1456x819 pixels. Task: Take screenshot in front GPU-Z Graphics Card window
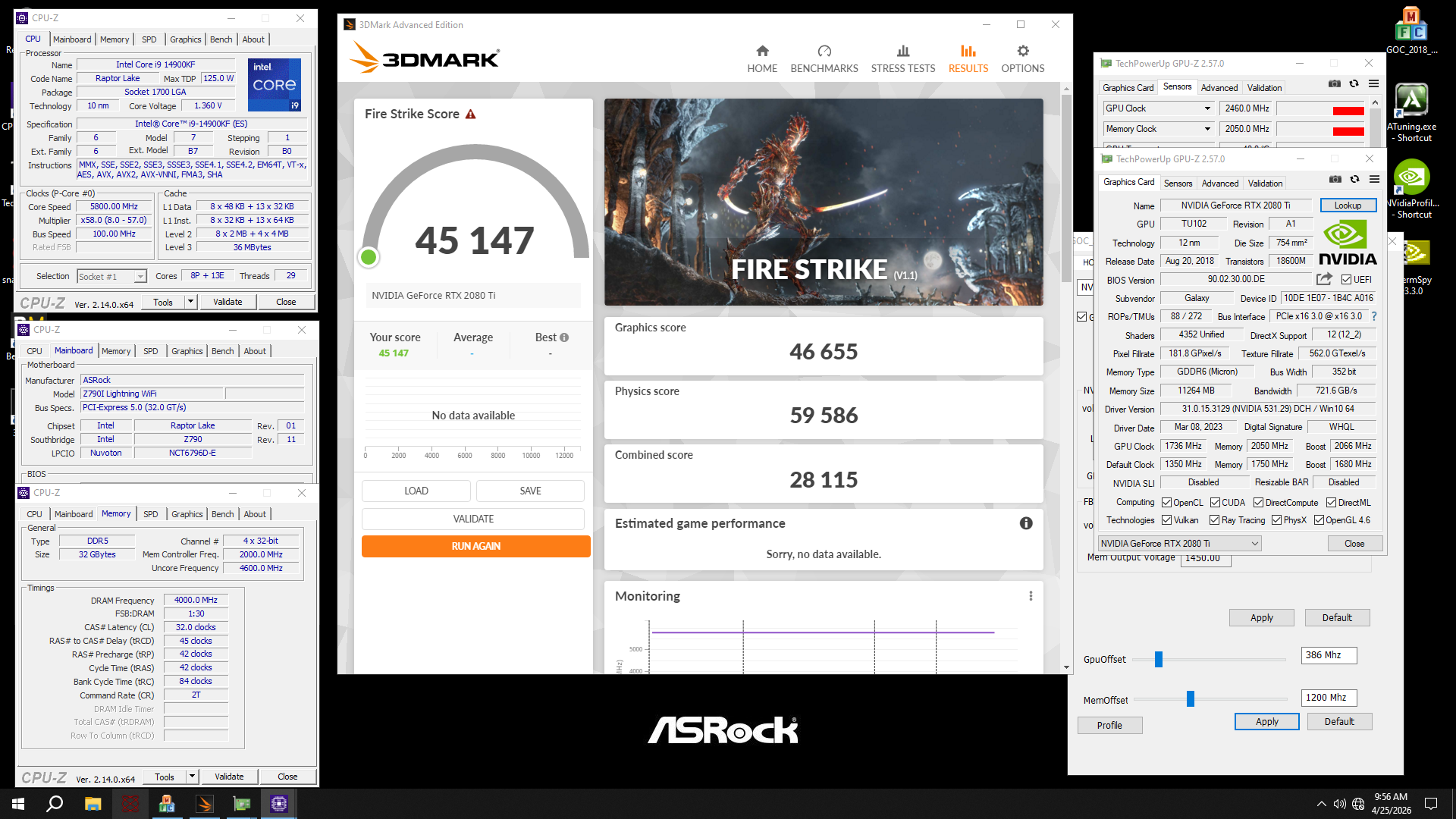[x=1335, y=180]
